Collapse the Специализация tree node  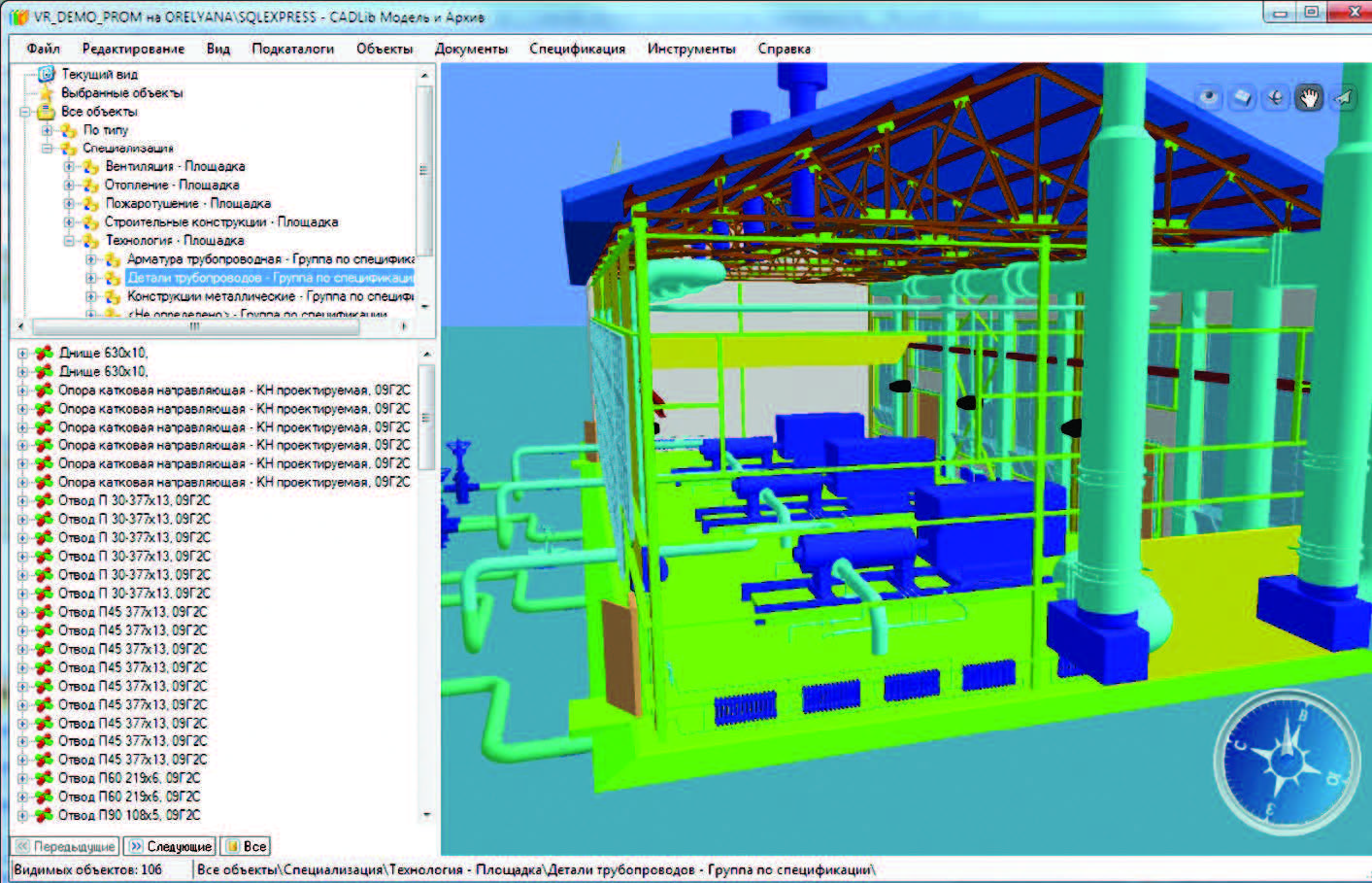point(47,149)
